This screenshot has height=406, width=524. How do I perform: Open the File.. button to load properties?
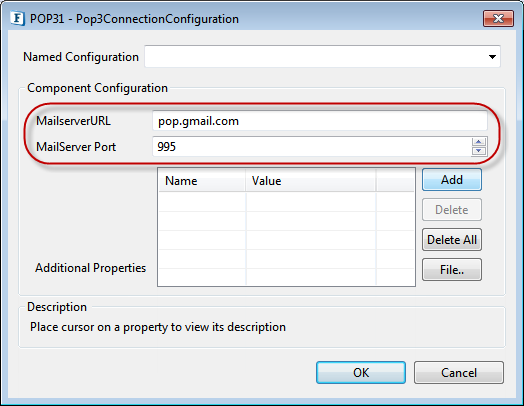pyautogui.click(x=451, y=269)
